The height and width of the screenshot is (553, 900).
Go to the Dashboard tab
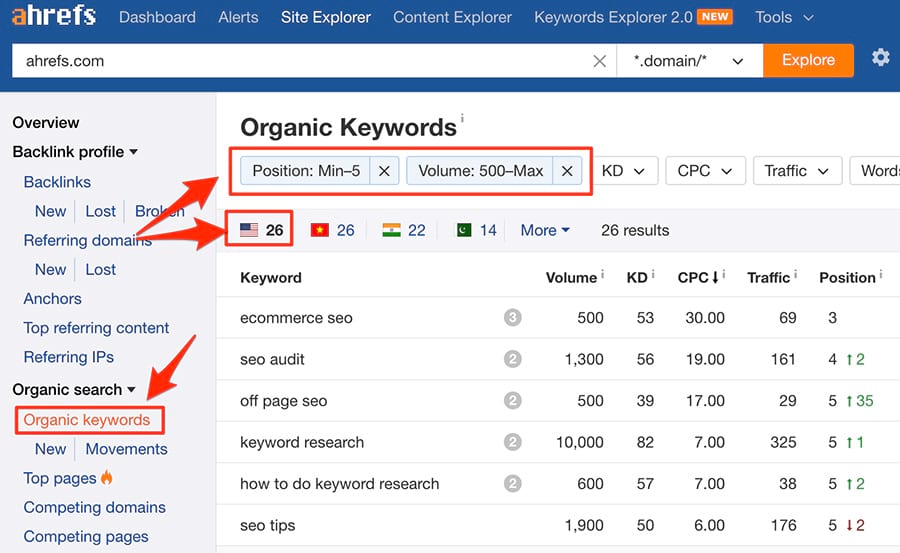click(157, 17)
